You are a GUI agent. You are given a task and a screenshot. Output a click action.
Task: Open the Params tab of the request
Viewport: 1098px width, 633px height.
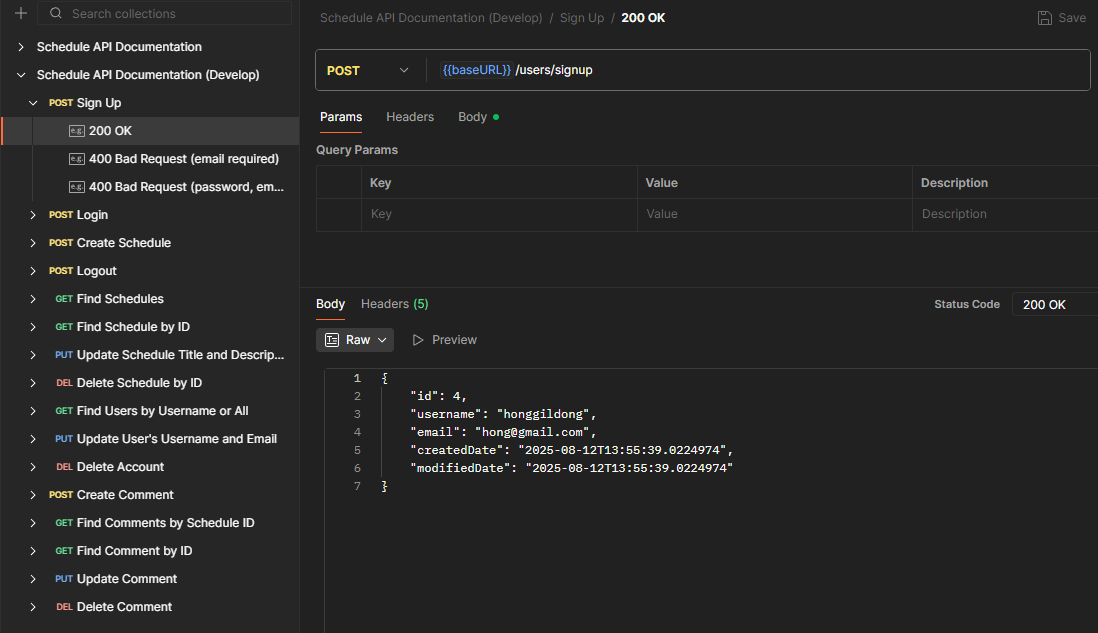point(340,117)
